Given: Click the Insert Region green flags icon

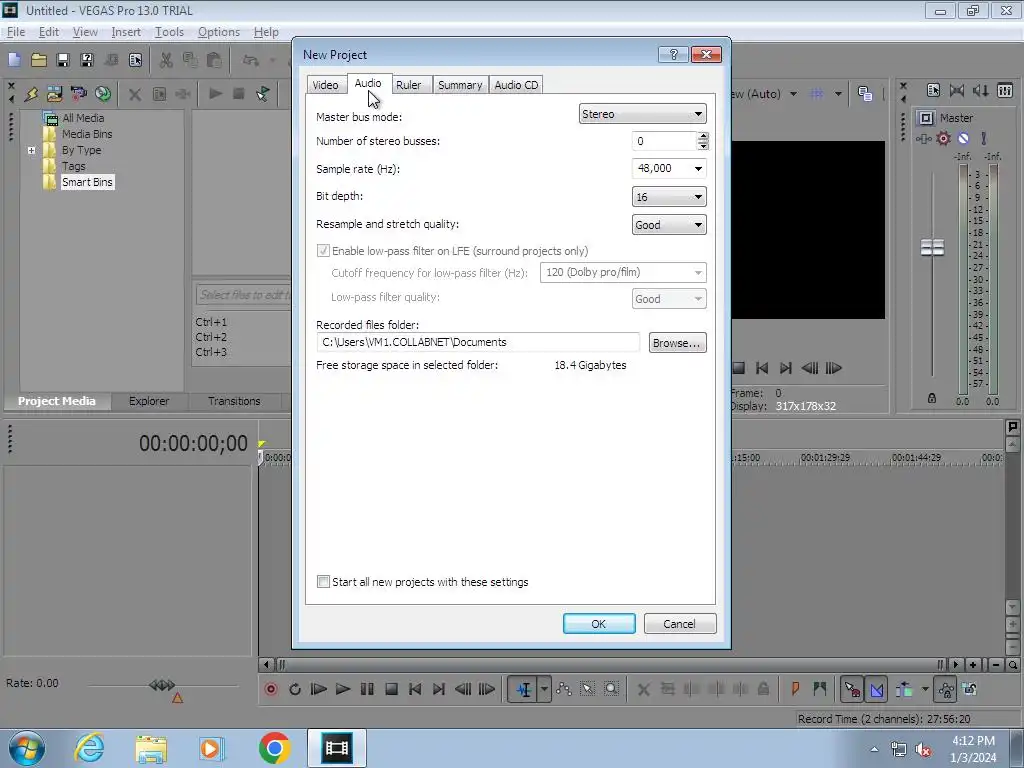Looking at the screenshot, I should click(x=820, y=689).
